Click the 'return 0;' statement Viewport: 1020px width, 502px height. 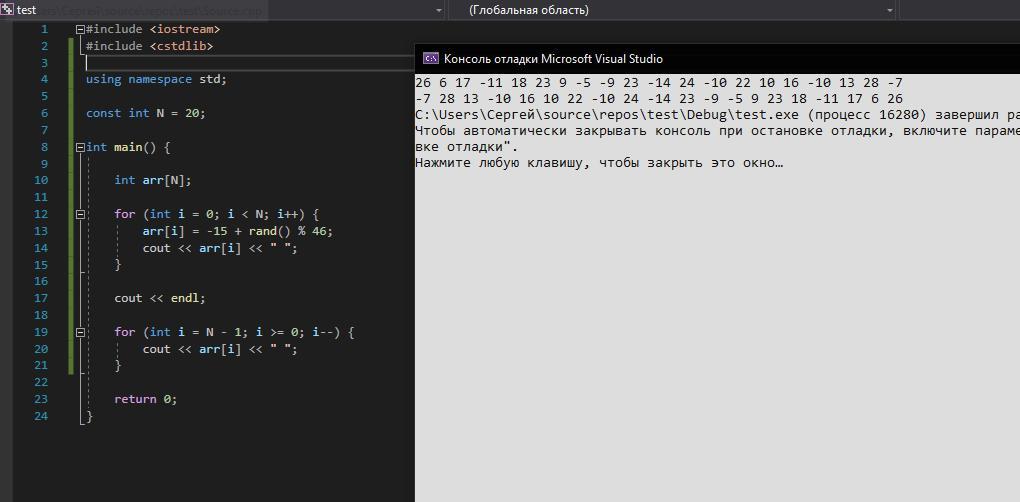(x=146, y=399)
